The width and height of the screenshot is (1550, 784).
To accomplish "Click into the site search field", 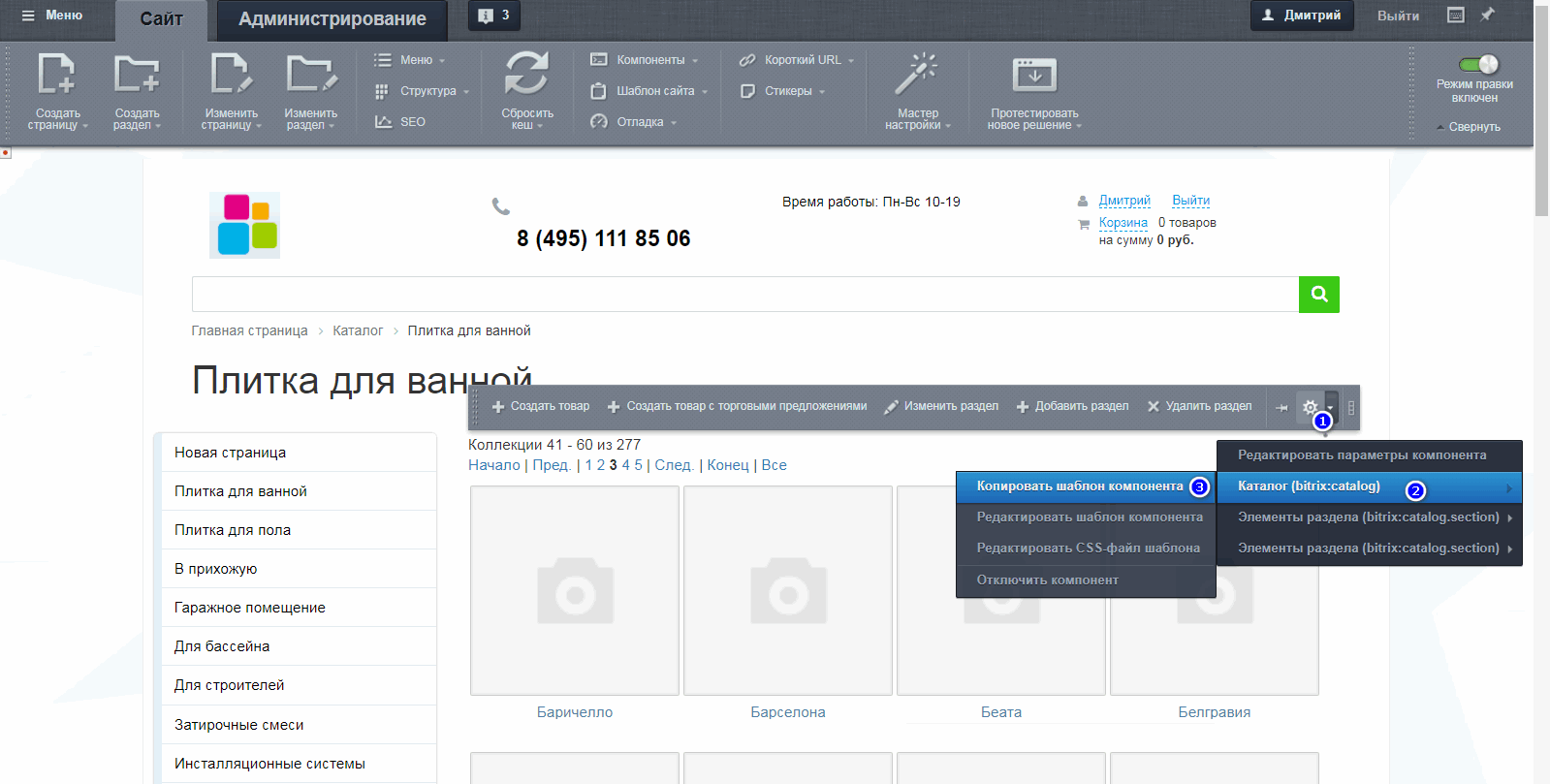I will coord(744,295).
